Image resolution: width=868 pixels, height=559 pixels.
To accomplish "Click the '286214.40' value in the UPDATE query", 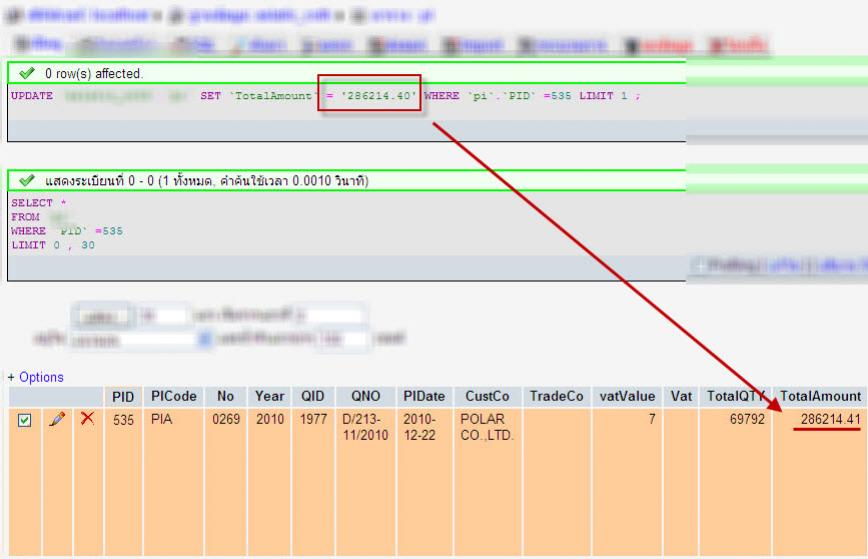I will 378,95.
